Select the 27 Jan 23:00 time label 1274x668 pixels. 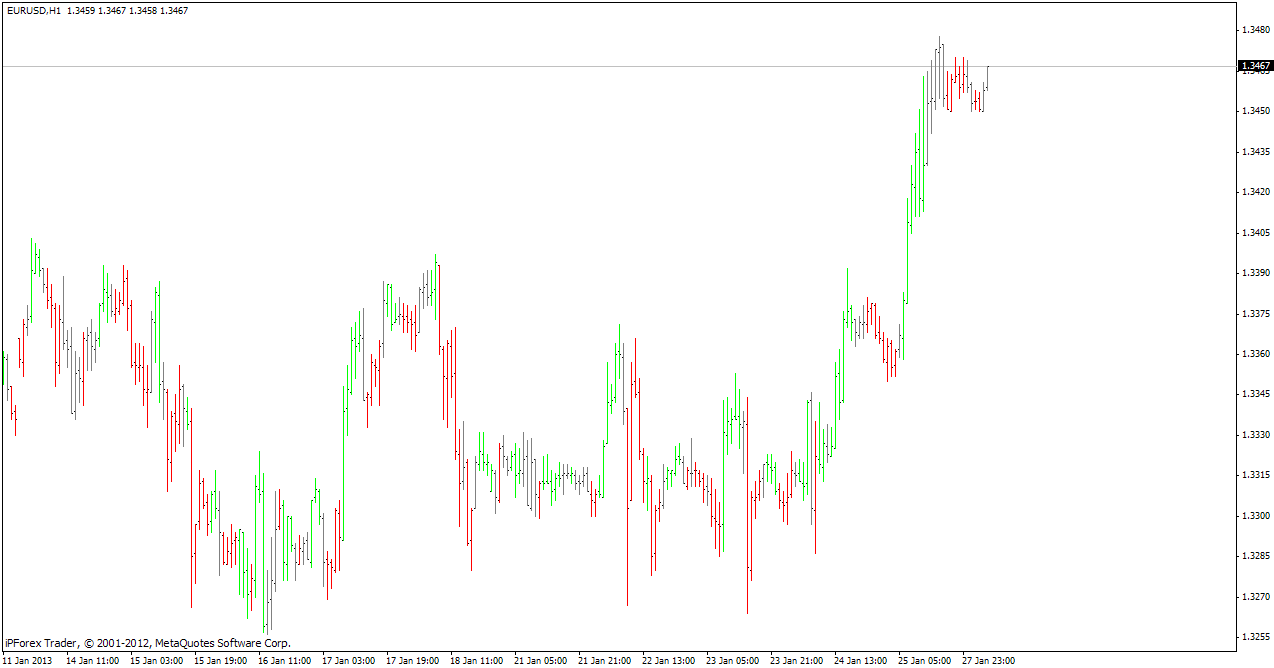coord(988,660)
